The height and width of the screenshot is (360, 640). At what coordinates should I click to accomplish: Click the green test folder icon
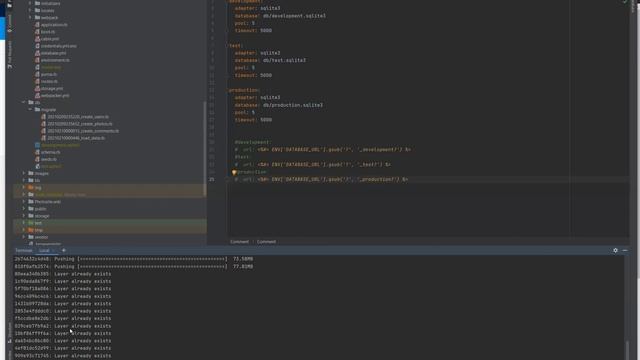31,223
